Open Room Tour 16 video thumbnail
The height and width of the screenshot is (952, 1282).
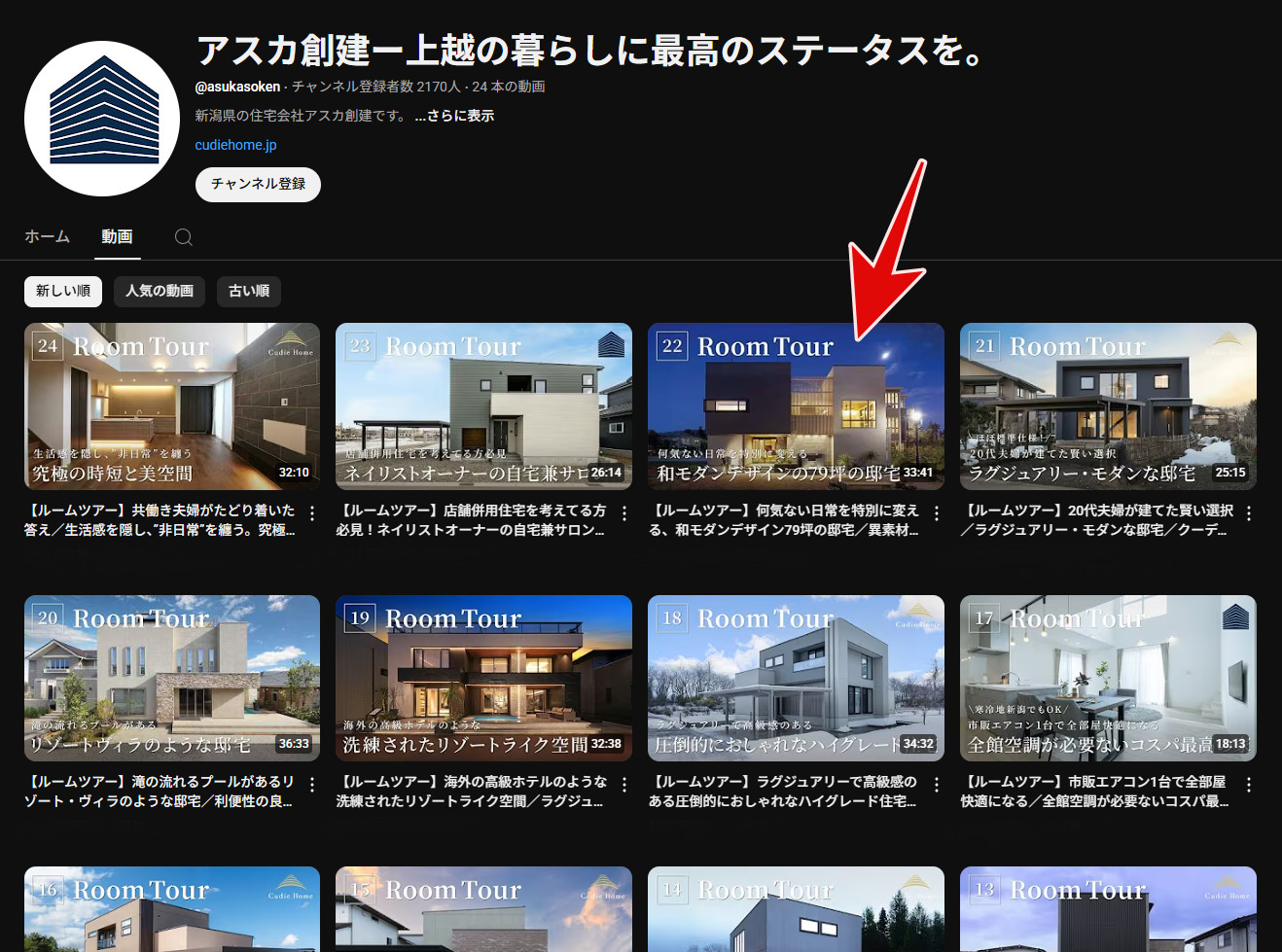click(172, 909)
